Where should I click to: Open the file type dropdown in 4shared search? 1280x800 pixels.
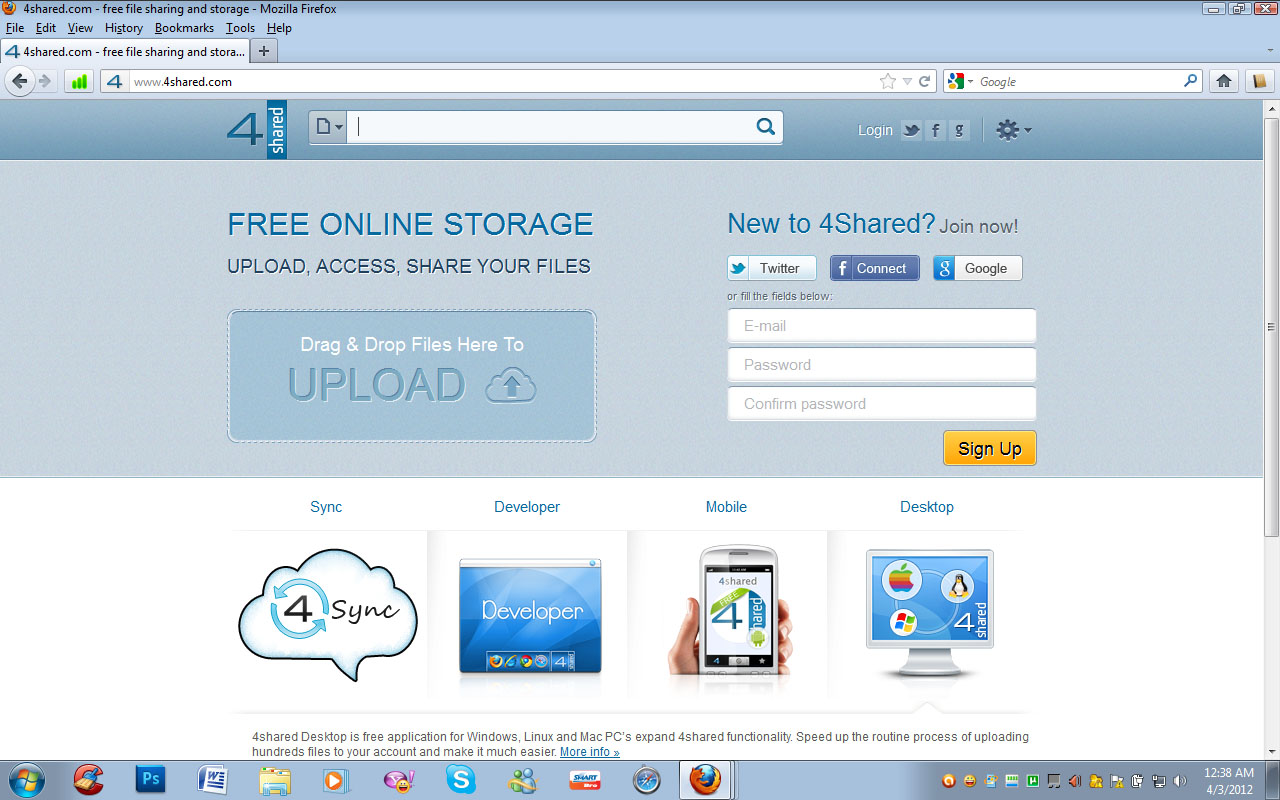click(329, 127)
